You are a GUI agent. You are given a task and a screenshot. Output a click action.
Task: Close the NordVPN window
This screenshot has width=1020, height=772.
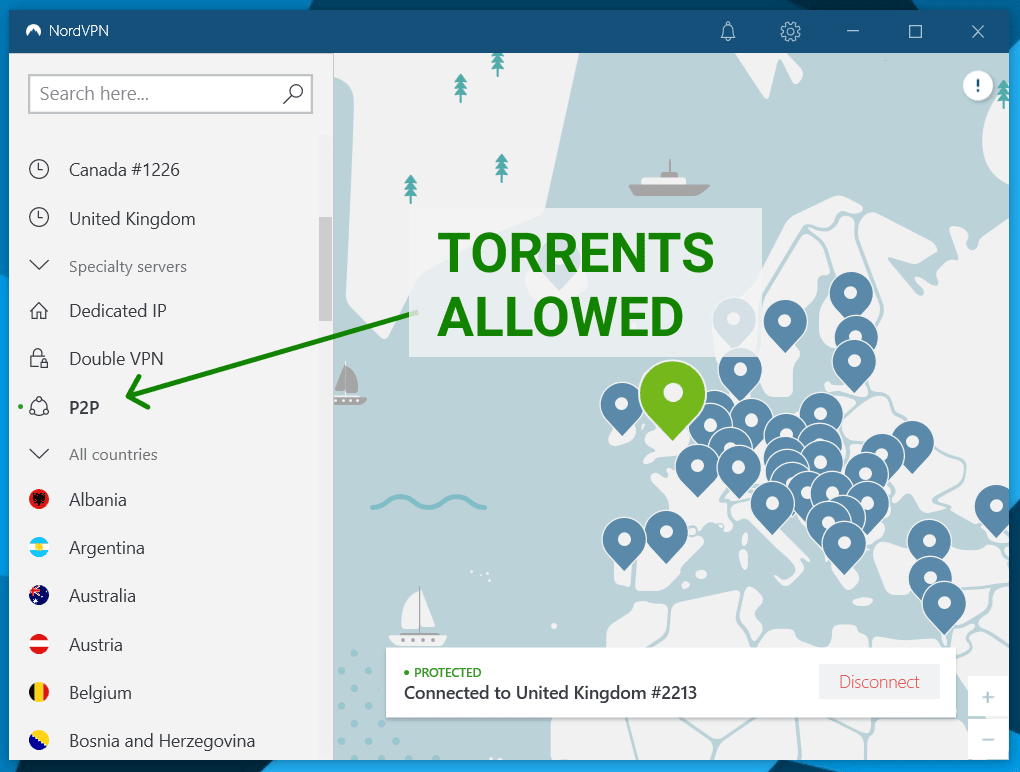click(x=978, y=31)
